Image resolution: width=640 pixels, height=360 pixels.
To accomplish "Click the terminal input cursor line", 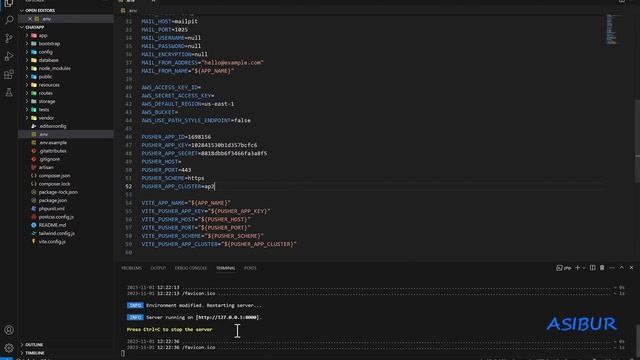I will point(123,353).
